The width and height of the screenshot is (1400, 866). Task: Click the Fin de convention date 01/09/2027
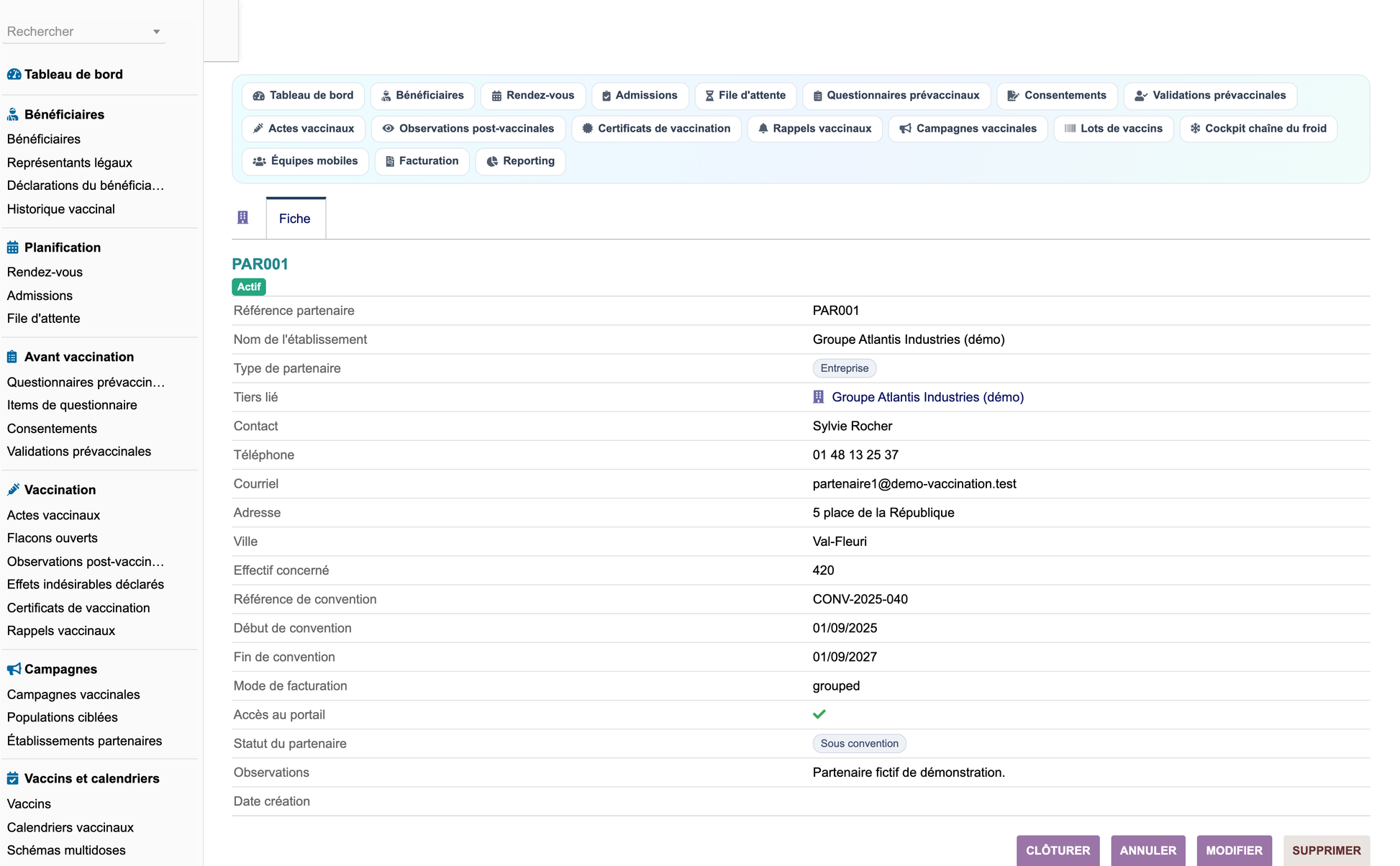pyautogui.click(x=845, y=657)
